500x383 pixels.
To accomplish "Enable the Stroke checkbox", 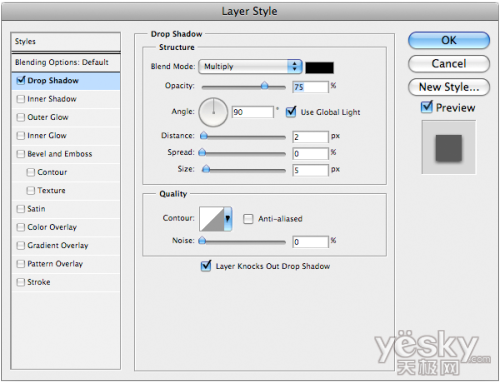I will pos(21,282).
